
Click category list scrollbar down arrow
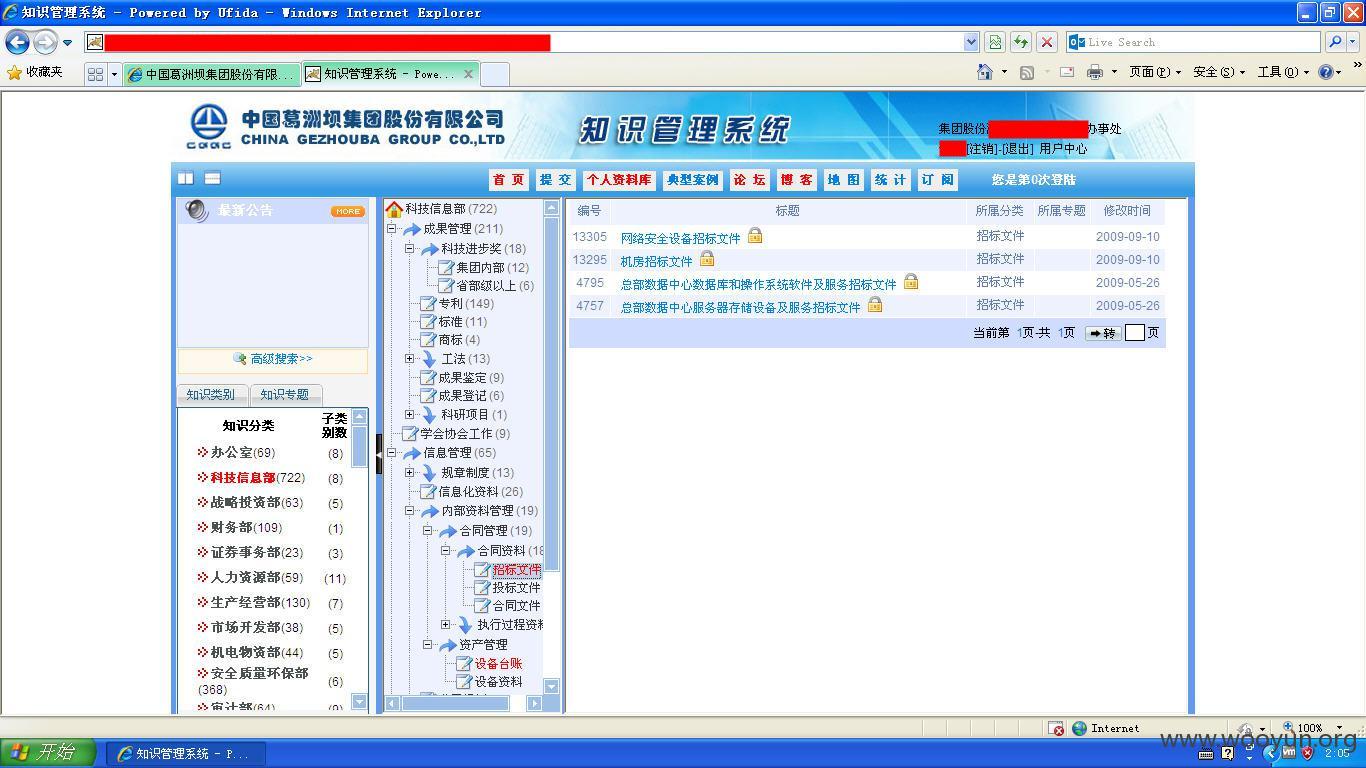[360, 701]
